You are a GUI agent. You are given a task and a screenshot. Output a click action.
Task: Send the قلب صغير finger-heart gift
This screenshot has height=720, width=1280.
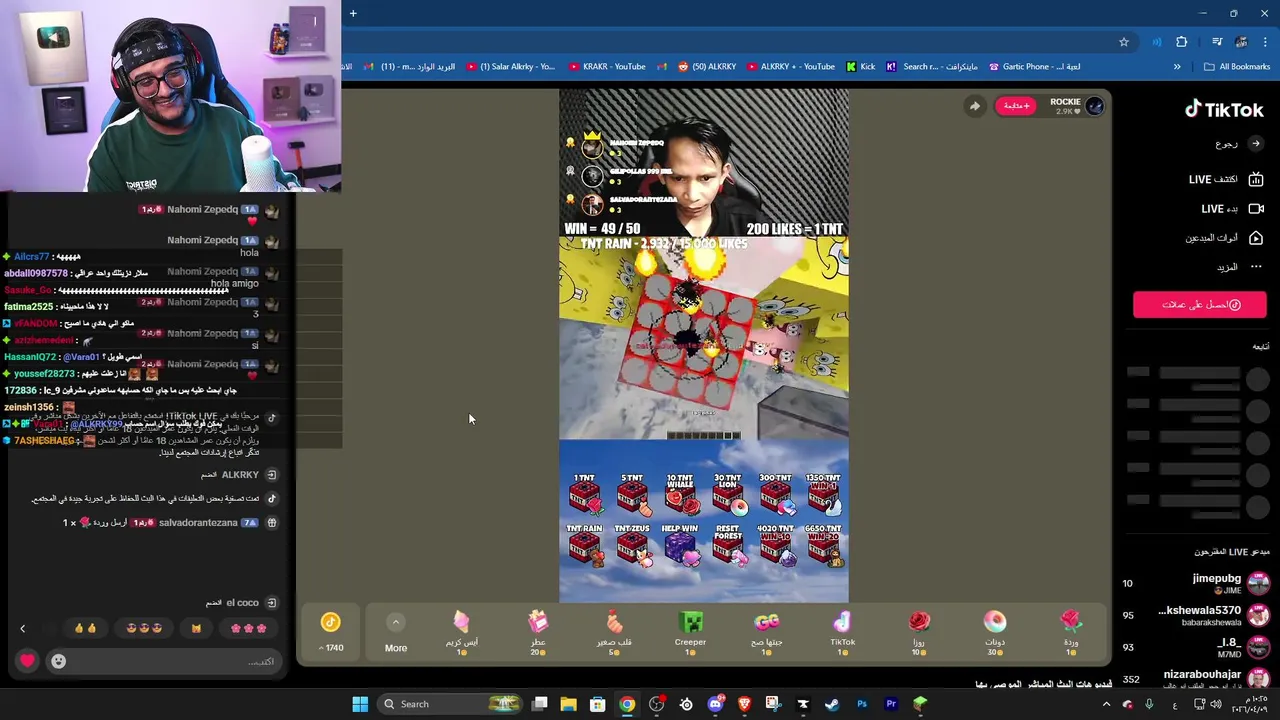click(x=614, y=633)
